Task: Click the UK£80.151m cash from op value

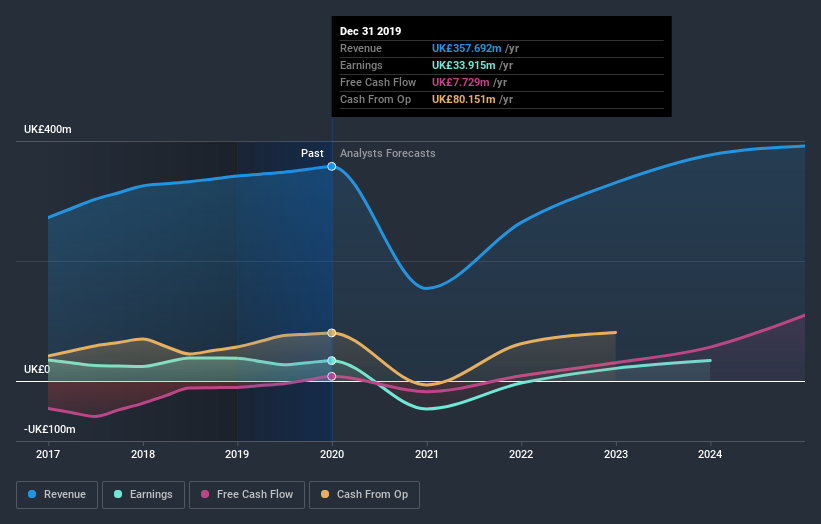Action: (463, 99)
